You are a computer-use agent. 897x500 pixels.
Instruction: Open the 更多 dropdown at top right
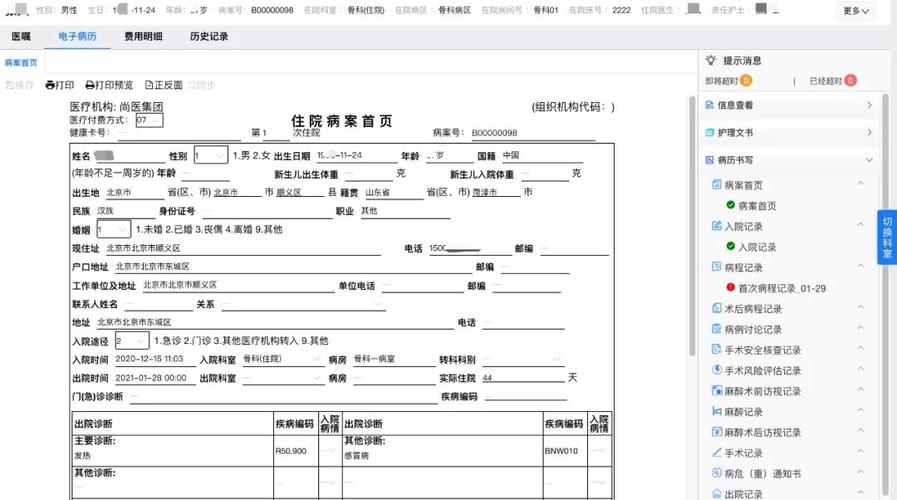(x=856, y=10)
